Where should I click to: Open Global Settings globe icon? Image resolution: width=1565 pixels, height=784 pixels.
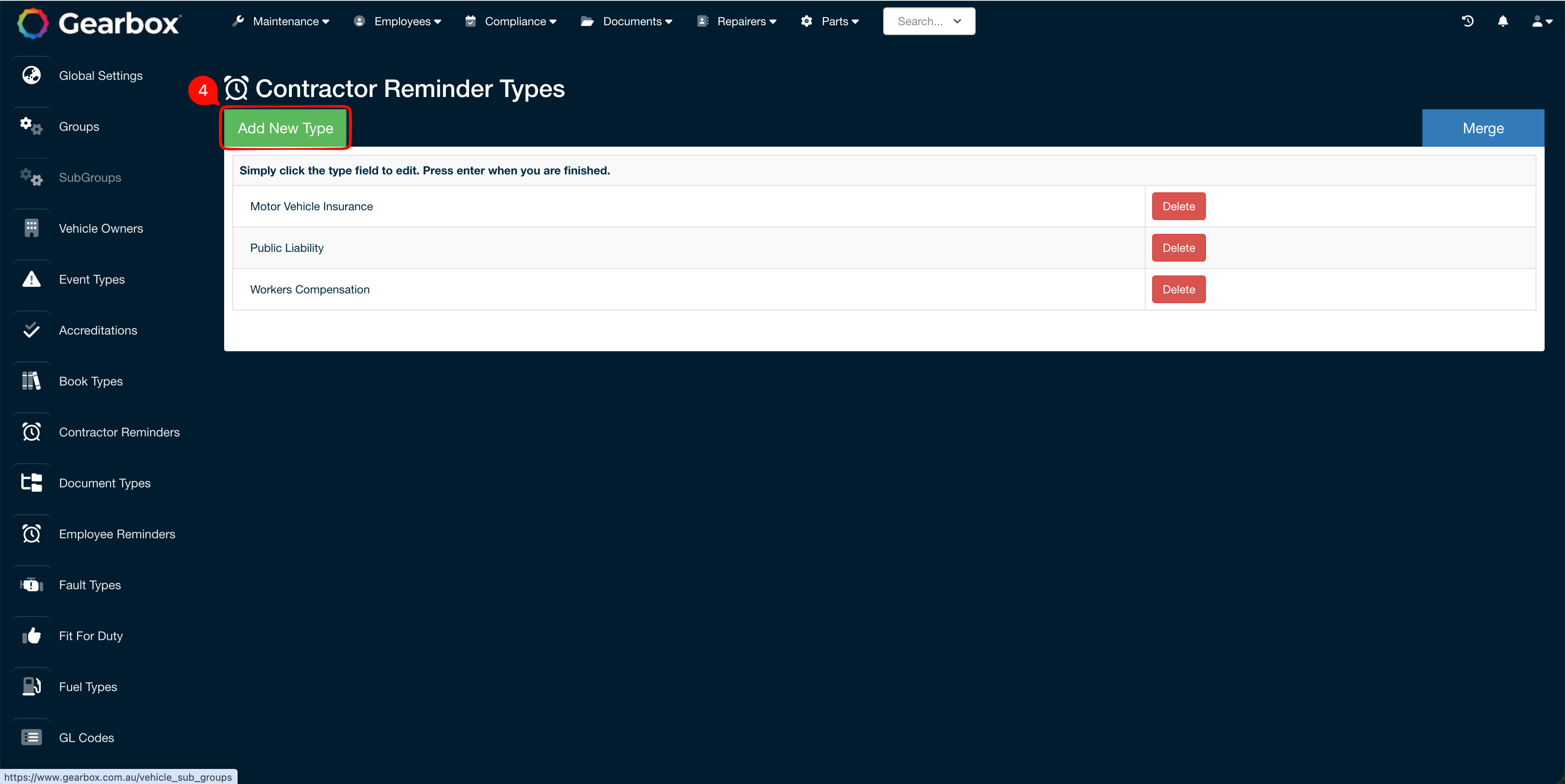click(x=32, y=75)
